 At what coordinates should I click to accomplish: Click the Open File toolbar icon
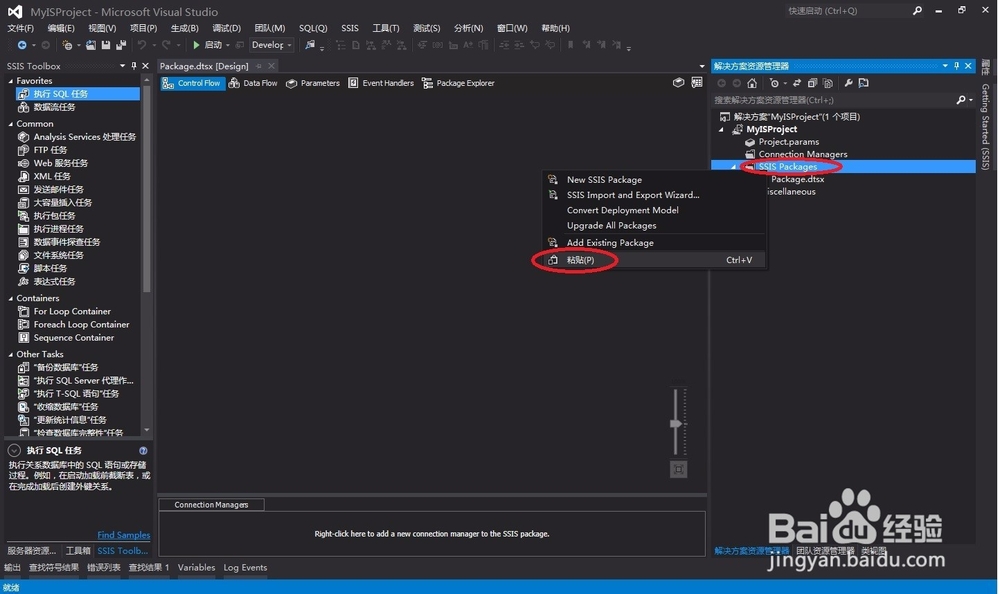[91, 45]
